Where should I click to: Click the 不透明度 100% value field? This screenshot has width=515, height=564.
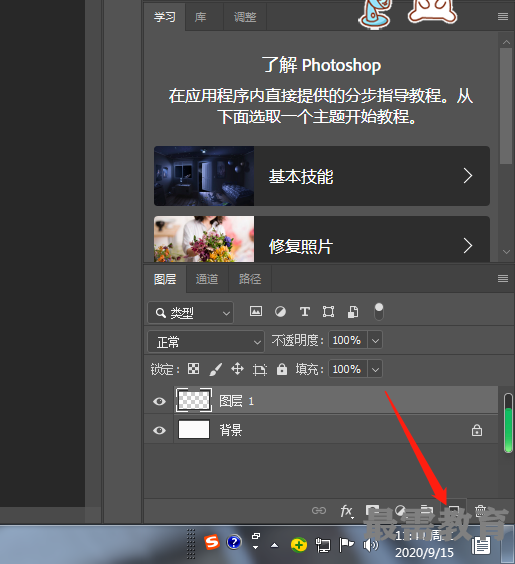tap(348, 340)
